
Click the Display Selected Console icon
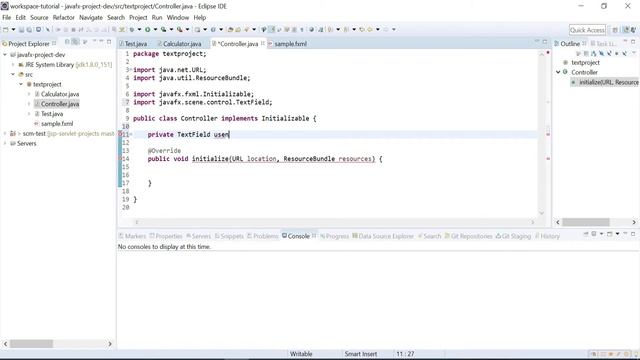point(594,234)
